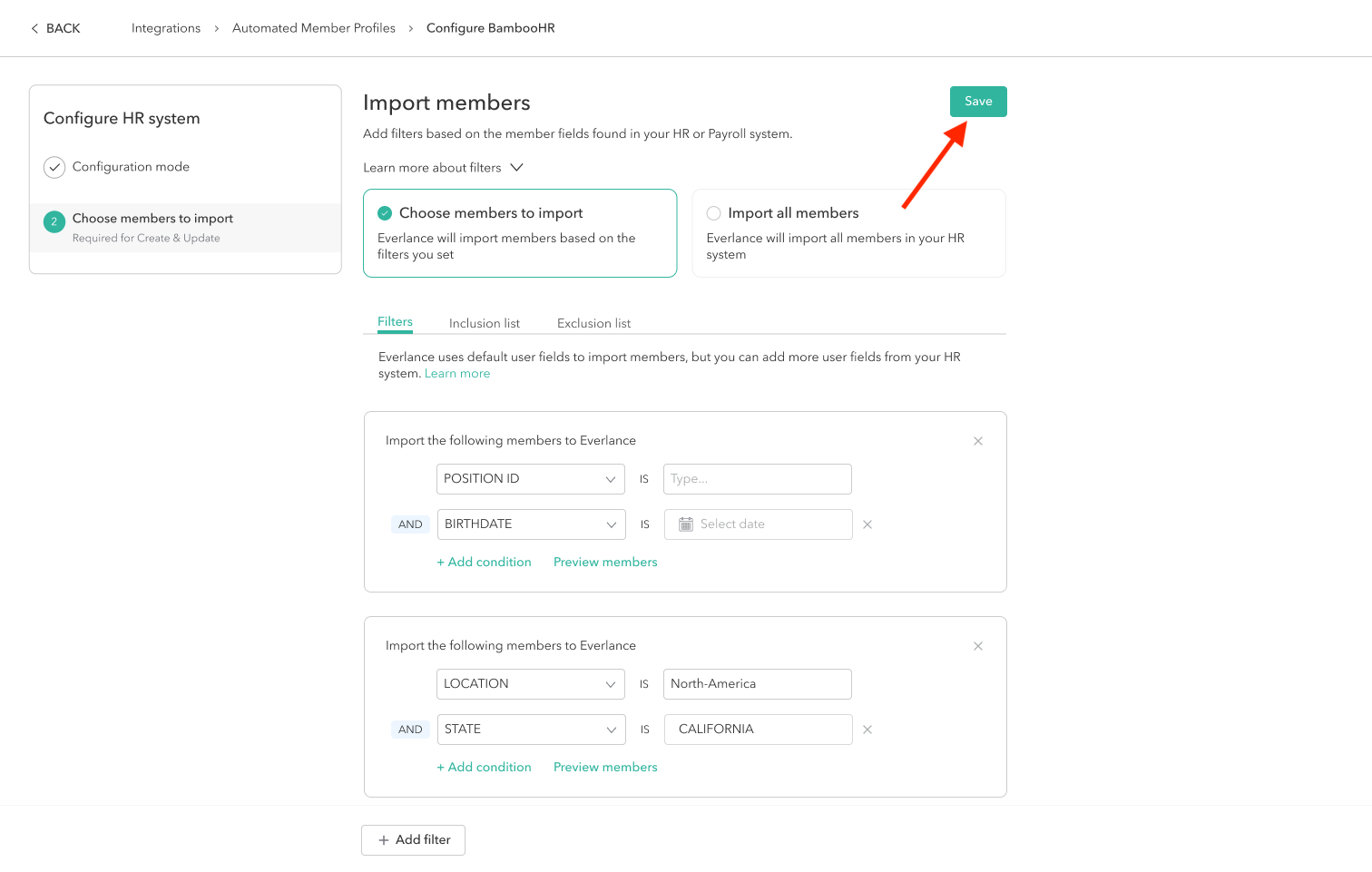The width and height of the screenshot is (1372, 872).
Task: Remove the first filter group with X
Action: [977, 441]
